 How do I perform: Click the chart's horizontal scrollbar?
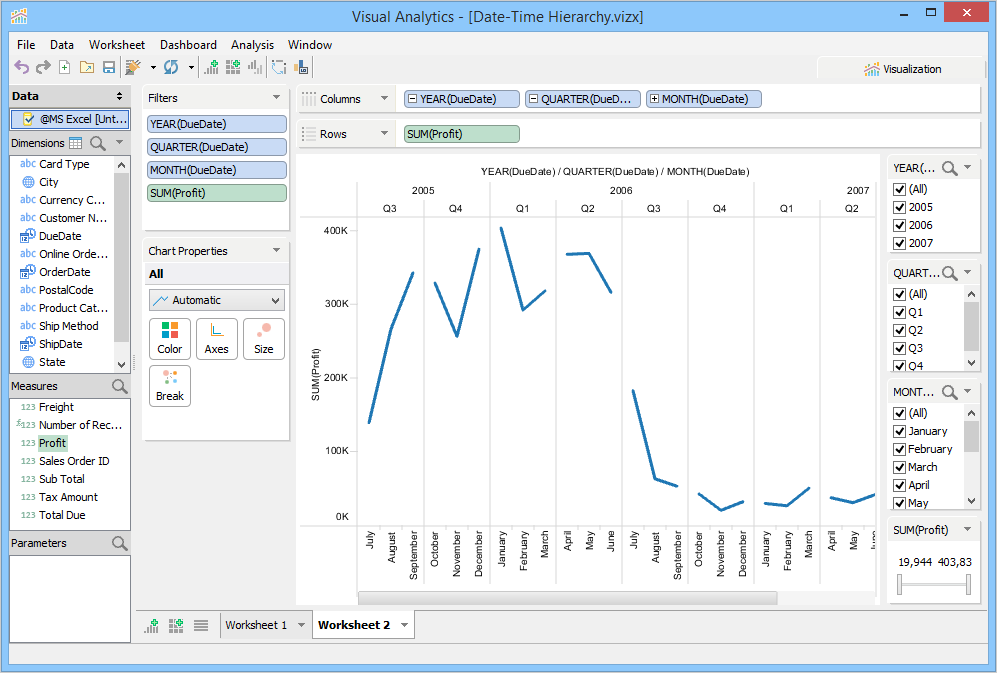click(x=567, y=598)
